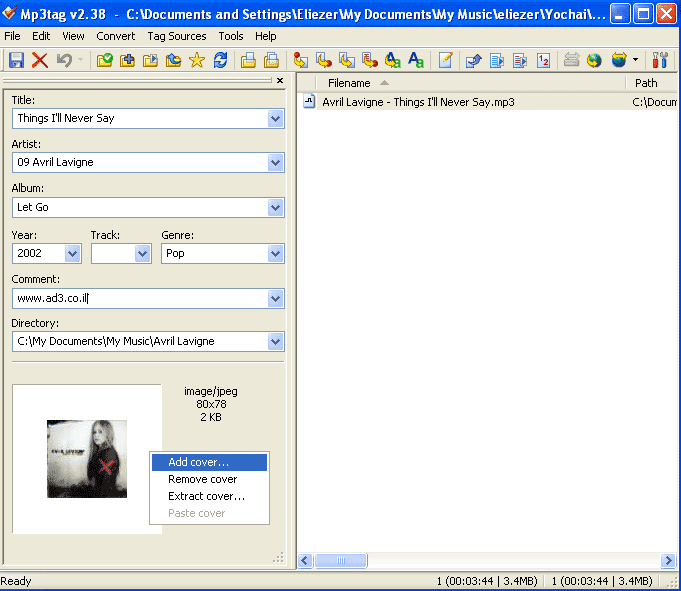The height and width of the screenshot is (591, 681).
Task: Click the yellow star favorites icon
Action: coord(196,60)
